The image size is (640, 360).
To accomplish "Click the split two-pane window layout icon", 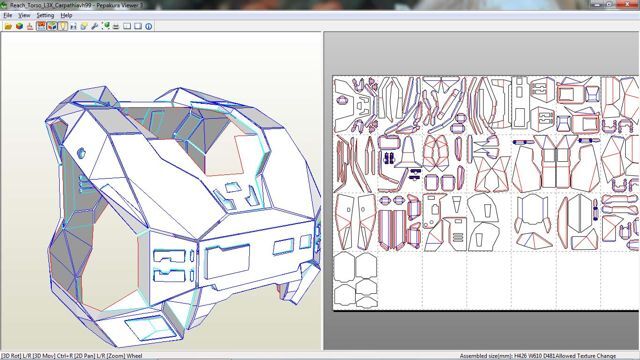I will pos(127,26).
